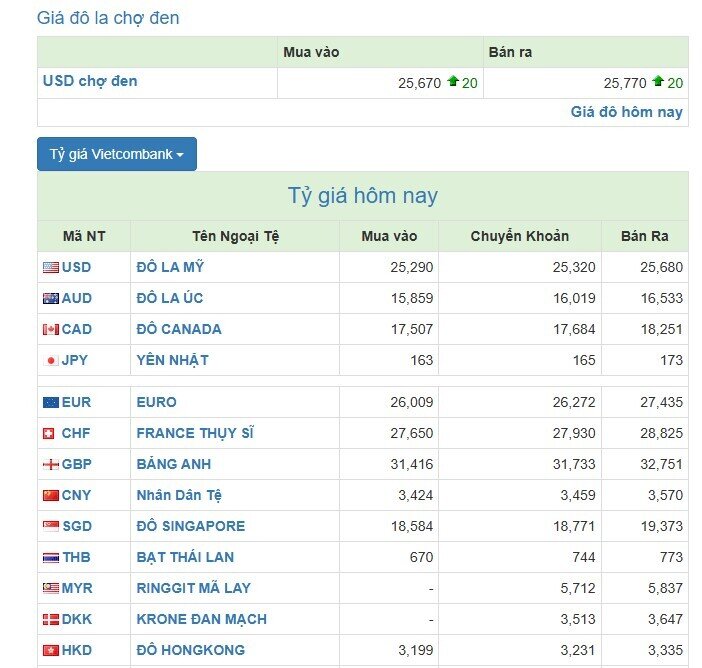This screenshot has width=702, height=668.
Task: Click the BẠT THÁI LAN currency name
Action: [x=185, y=557]
